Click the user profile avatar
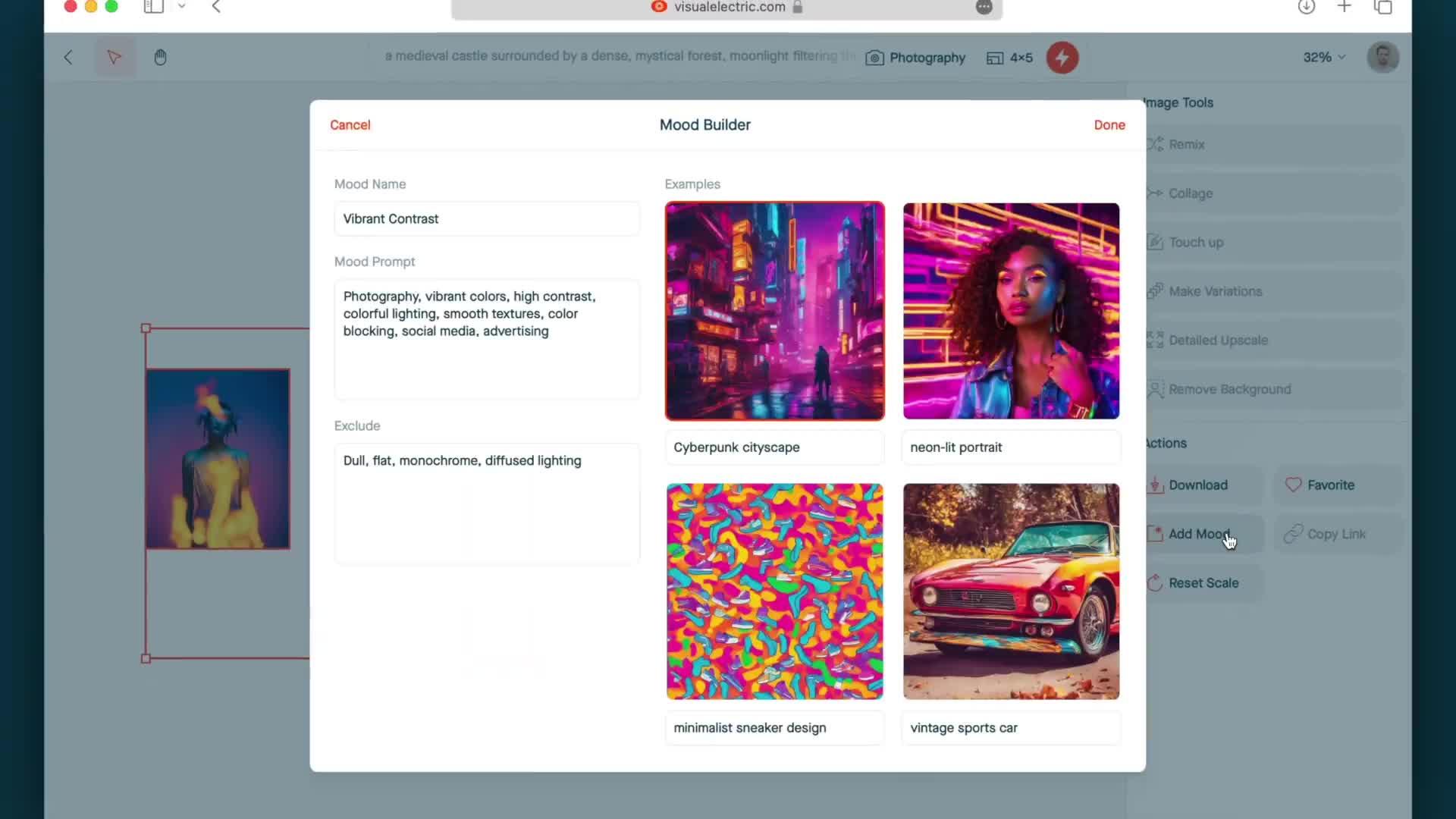Image resolution: width=1456 pixels, height=819 pixels. (1382, 58)
